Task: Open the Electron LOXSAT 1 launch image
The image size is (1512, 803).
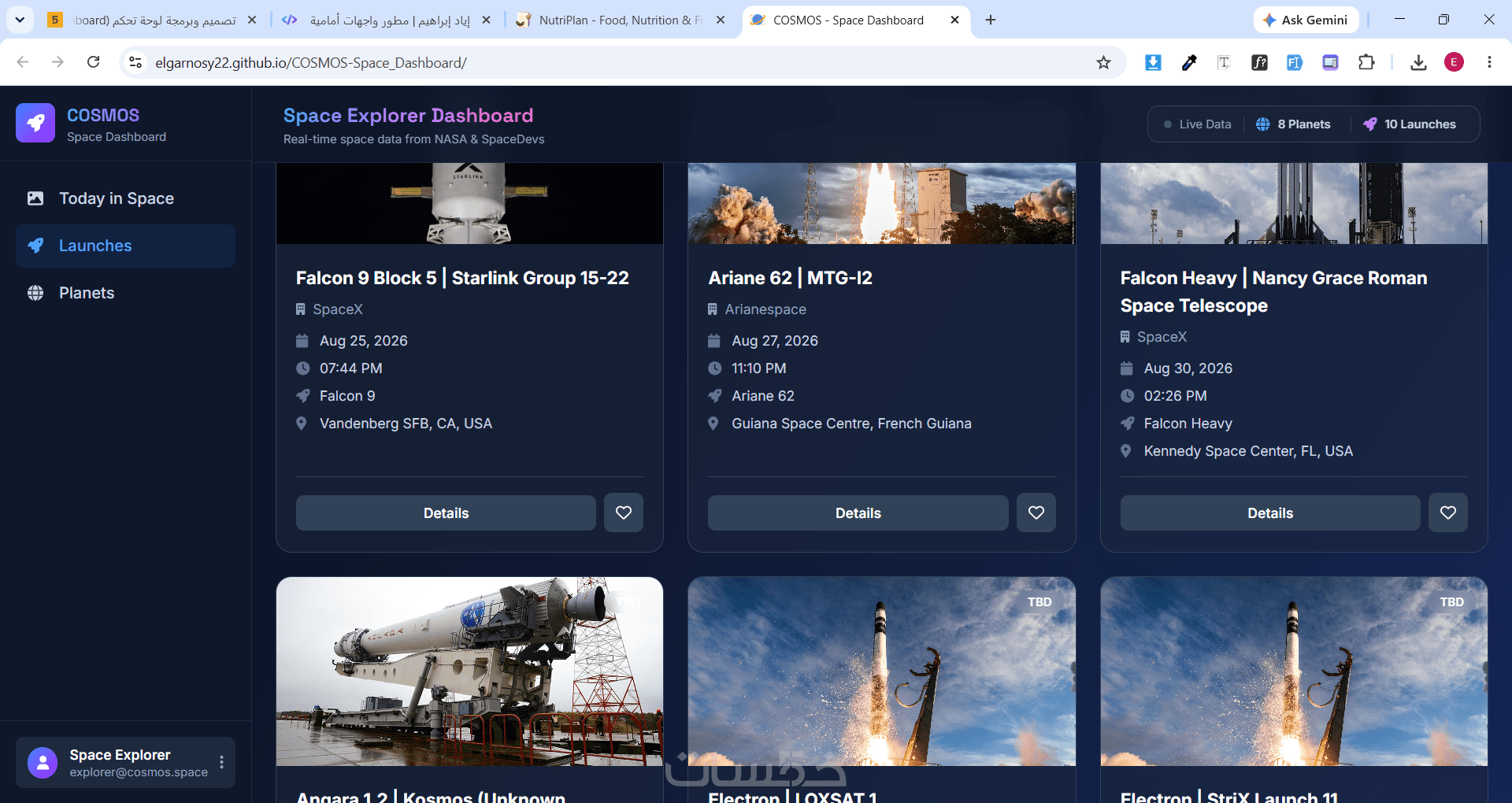Action: tap(882, 672)
